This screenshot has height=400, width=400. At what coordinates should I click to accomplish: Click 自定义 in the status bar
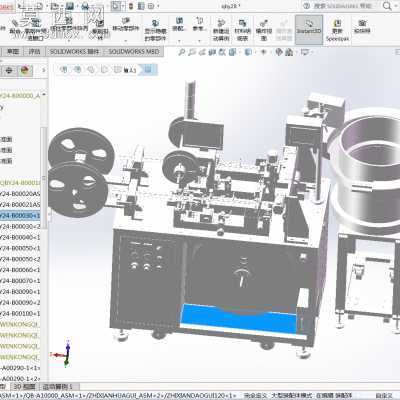pos(385,396)
